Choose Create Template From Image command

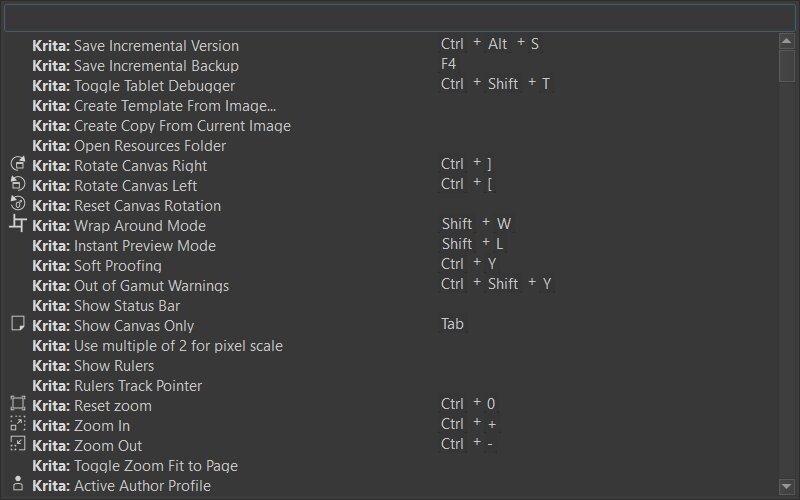[175, 106]
